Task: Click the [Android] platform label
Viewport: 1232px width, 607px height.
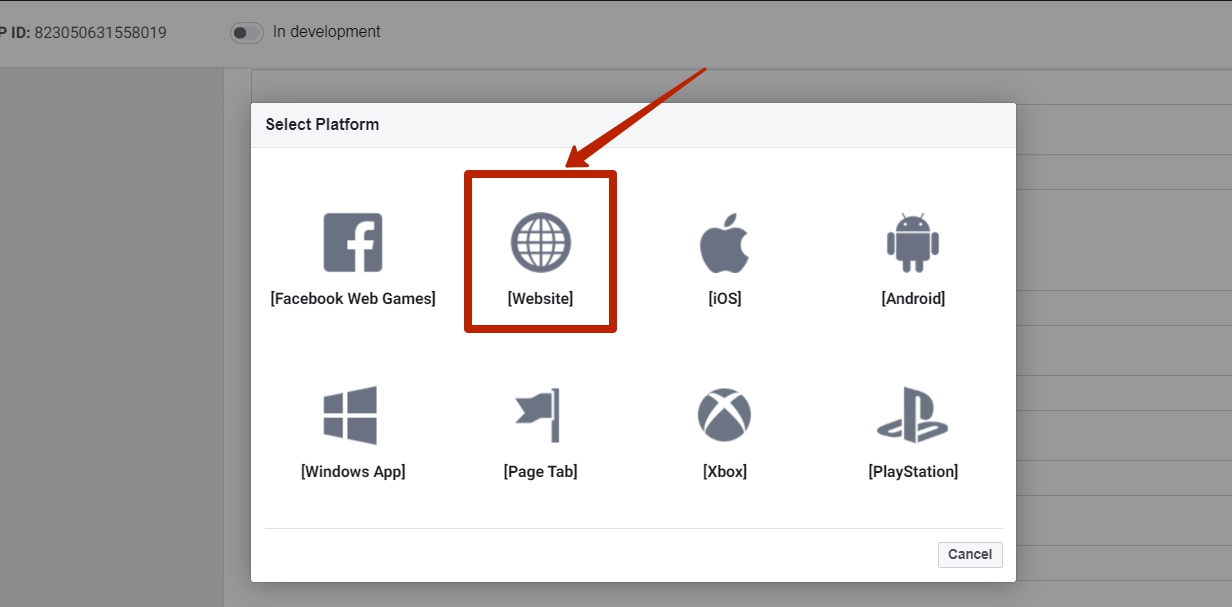Action: pyautogui.click(x=912, y=297)
